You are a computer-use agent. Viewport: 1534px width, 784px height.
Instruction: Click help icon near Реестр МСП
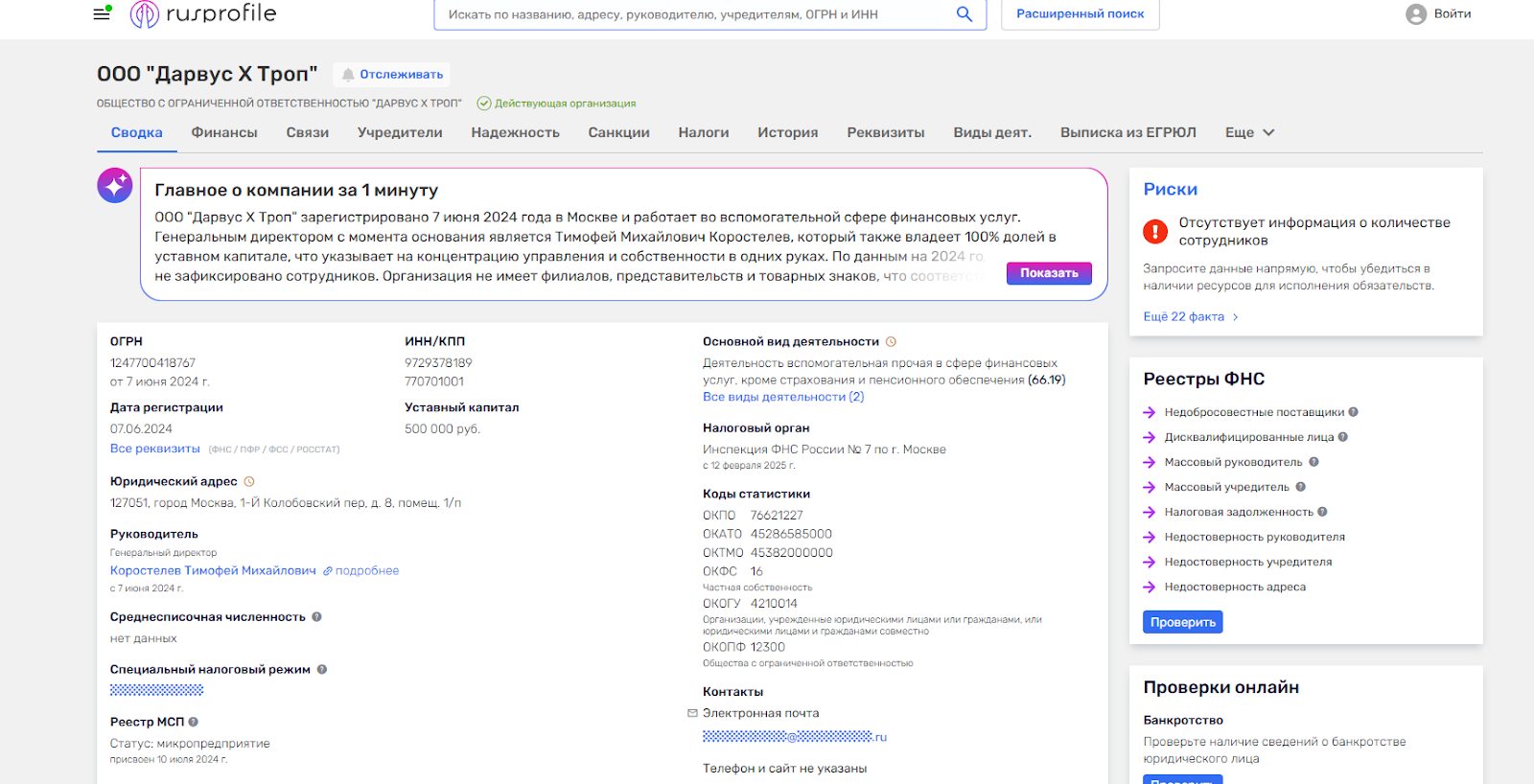coord(193,722)
